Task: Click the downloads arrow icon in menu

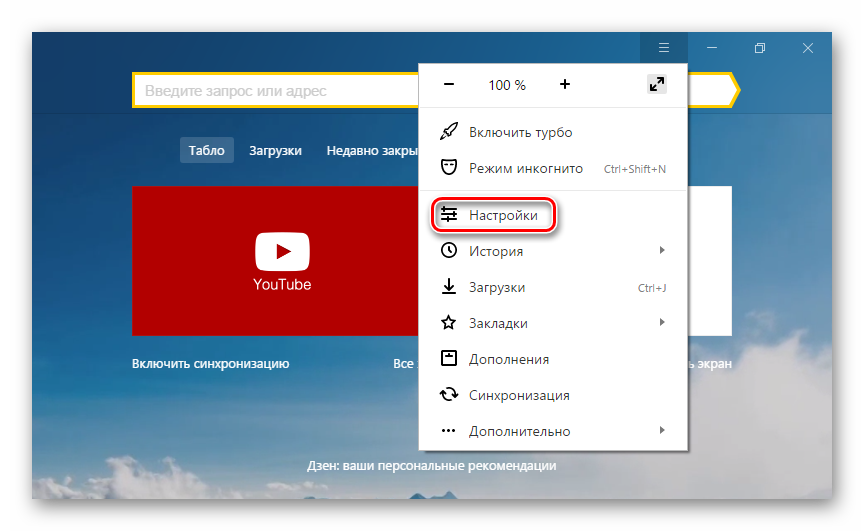Action: pos(449,287)
